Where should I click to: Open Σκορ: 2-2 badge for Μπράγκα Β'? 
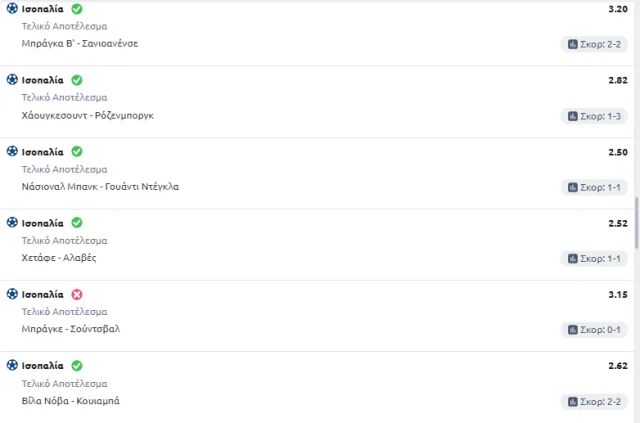(594, 44)
